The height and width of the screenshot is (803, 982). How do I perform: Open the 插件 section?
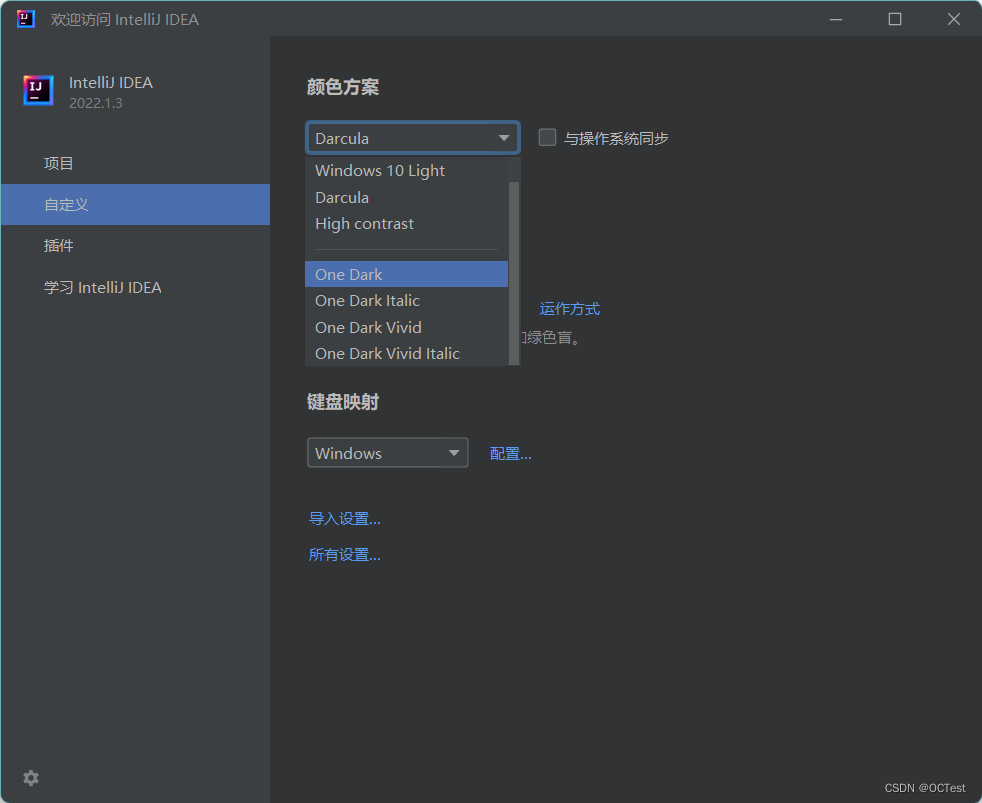click(x=135, y=246)
